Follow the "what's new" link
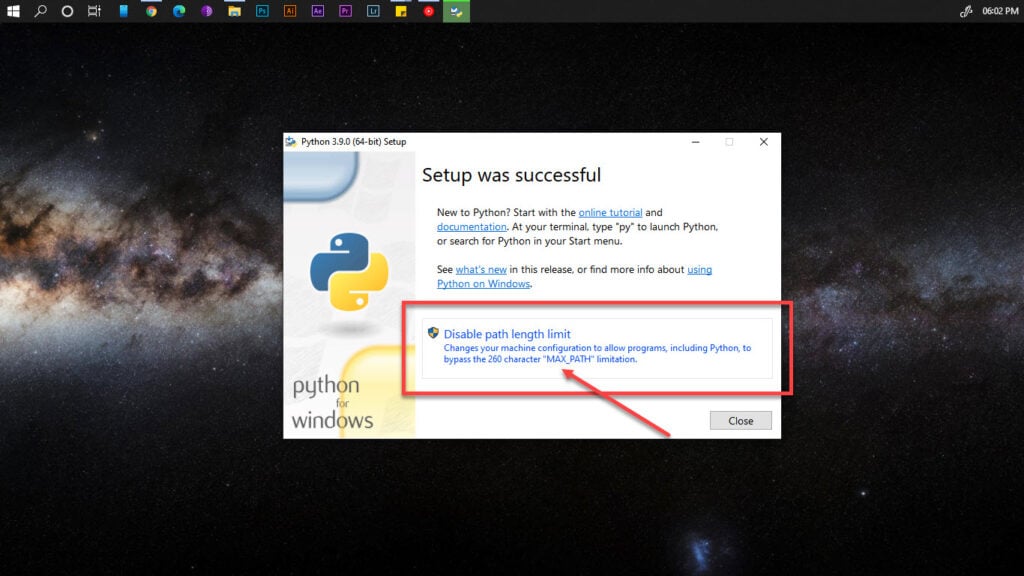The image size is (1024, 576). pos(481,269)
